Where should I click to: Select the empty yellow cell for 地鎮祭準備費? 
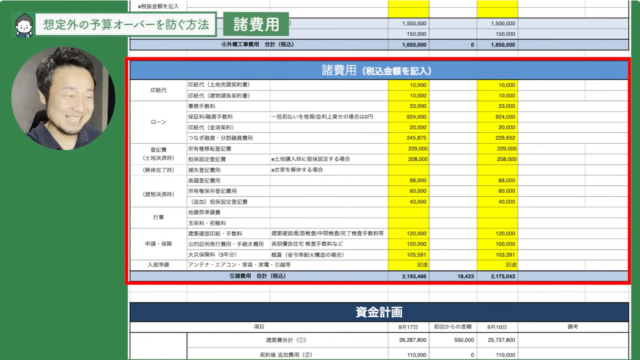point(409,212)
